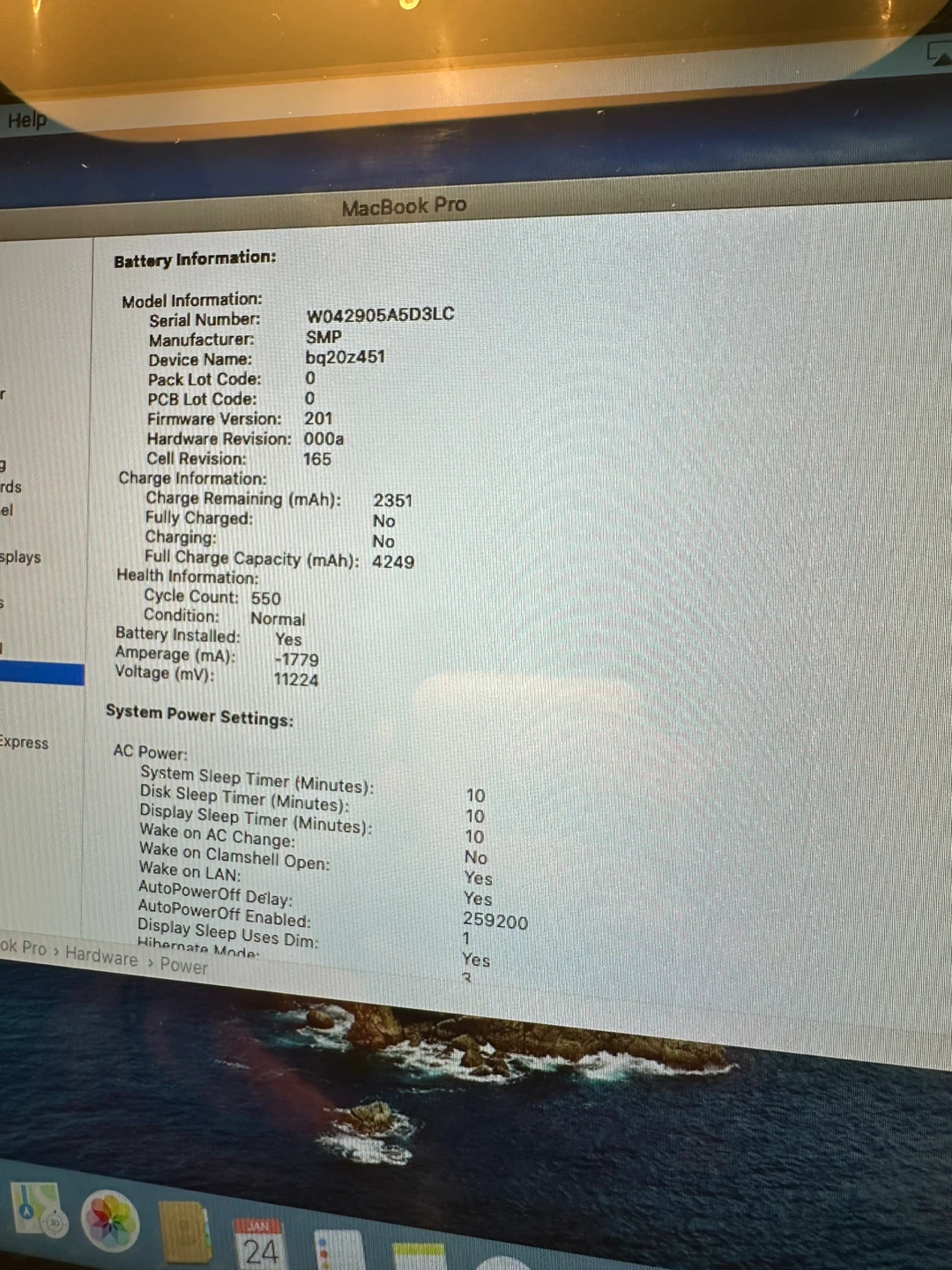
Task: Click the Condition value Normal
Action: (x=278, y=618)
